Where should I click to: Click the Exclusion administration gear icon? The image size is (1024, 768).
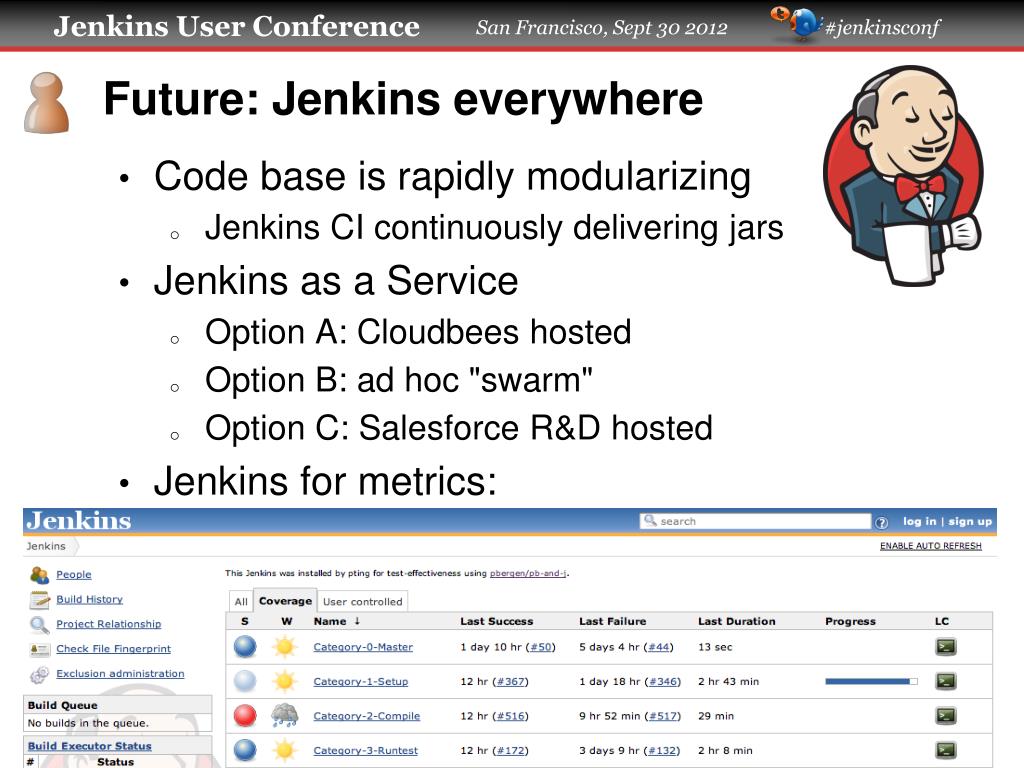(39, 674)
